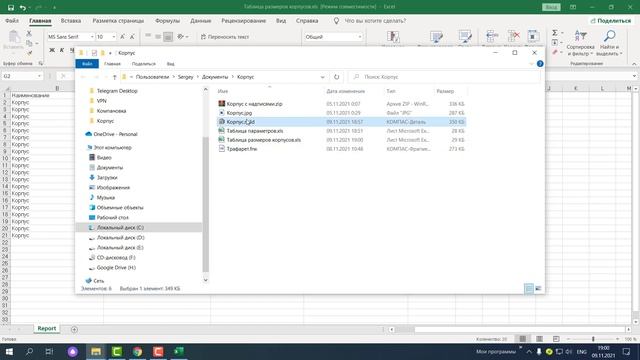Image resolution: width=640 pixels, height=360 pixels.
Task: Click Explorer refresh button
Action: tap(336, 77)
